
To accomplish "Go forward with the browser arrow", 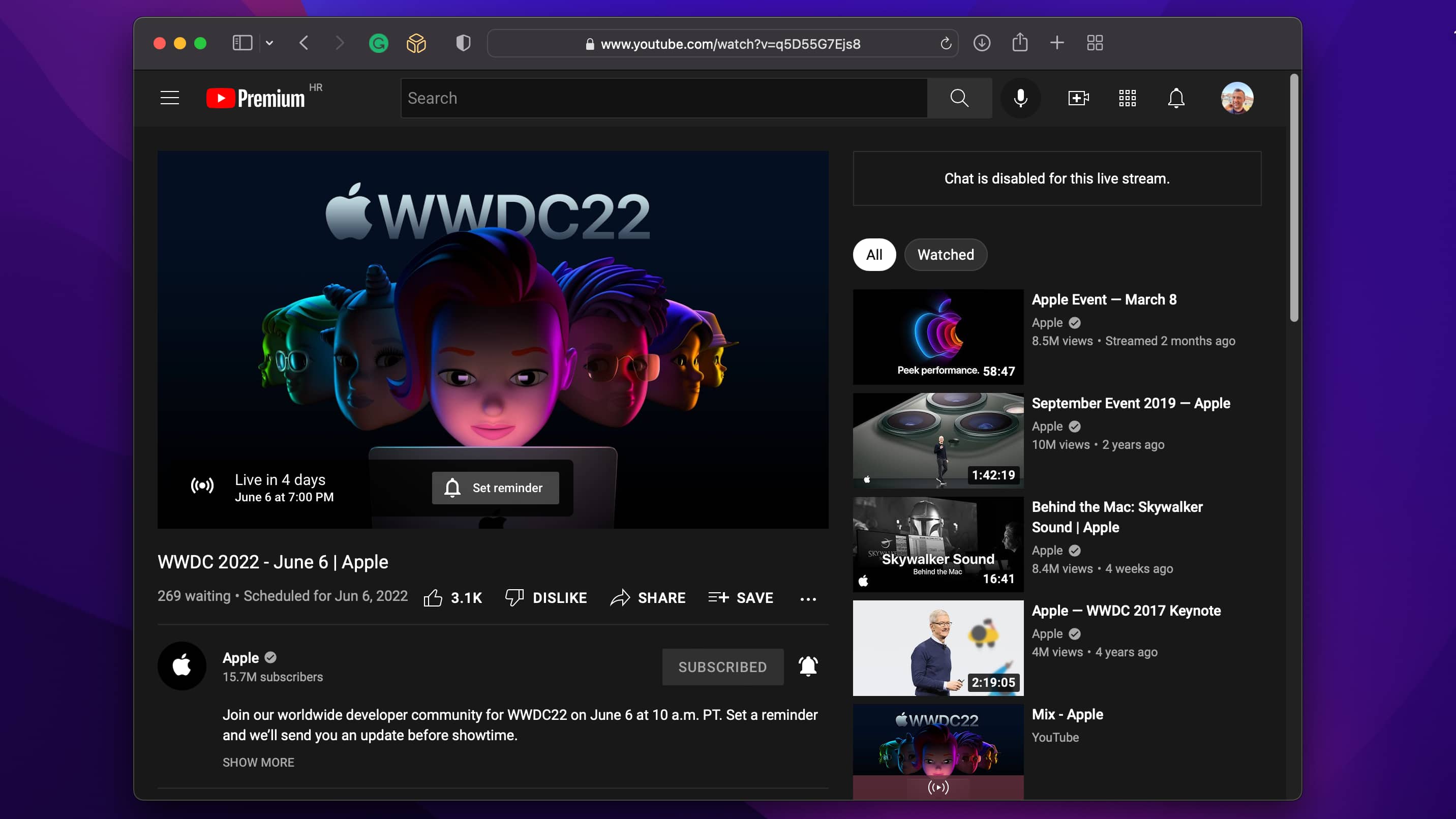I will tap(339, 43).
